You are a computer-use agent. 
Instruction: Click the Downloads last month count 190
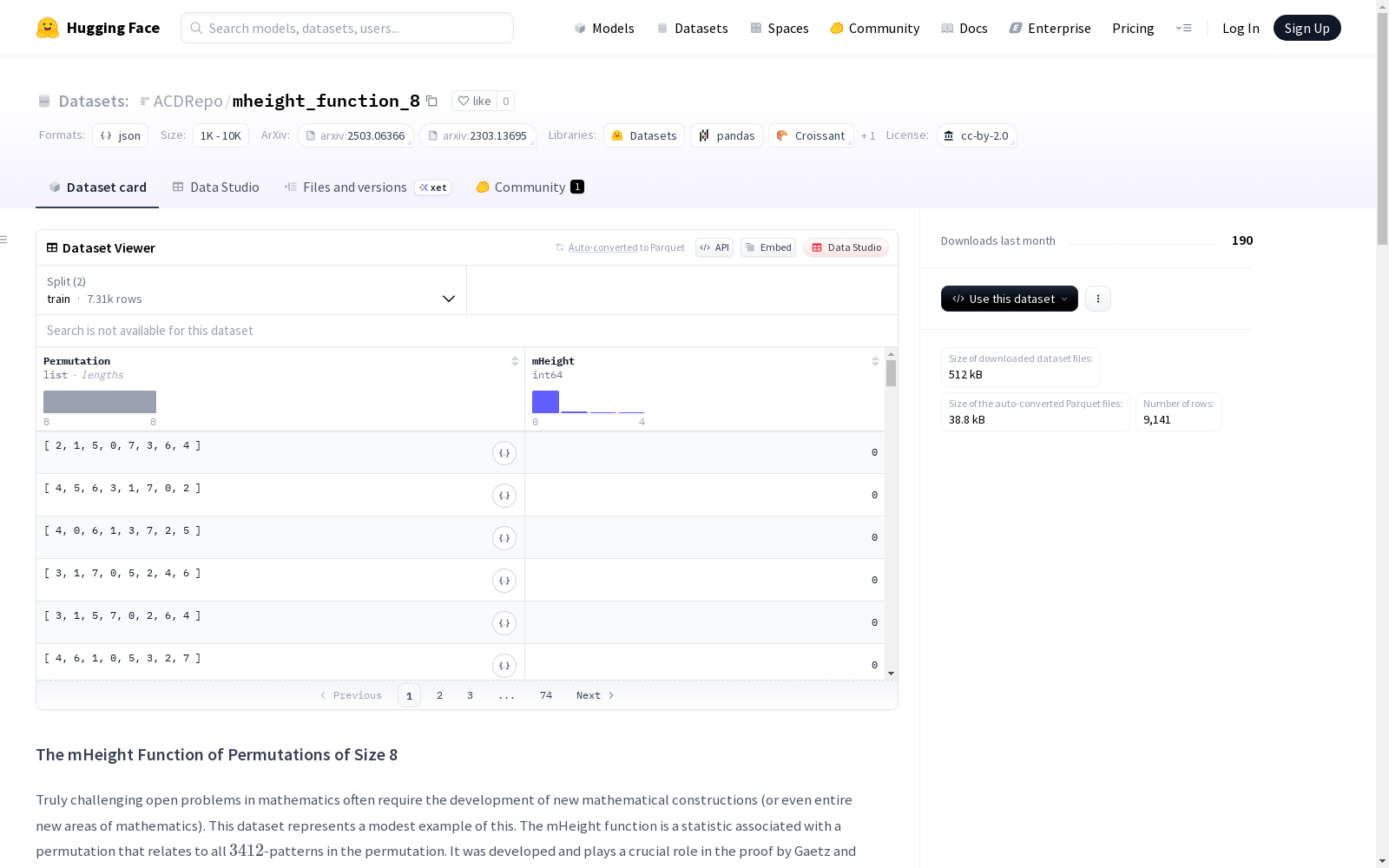[x=1242, y=240]
